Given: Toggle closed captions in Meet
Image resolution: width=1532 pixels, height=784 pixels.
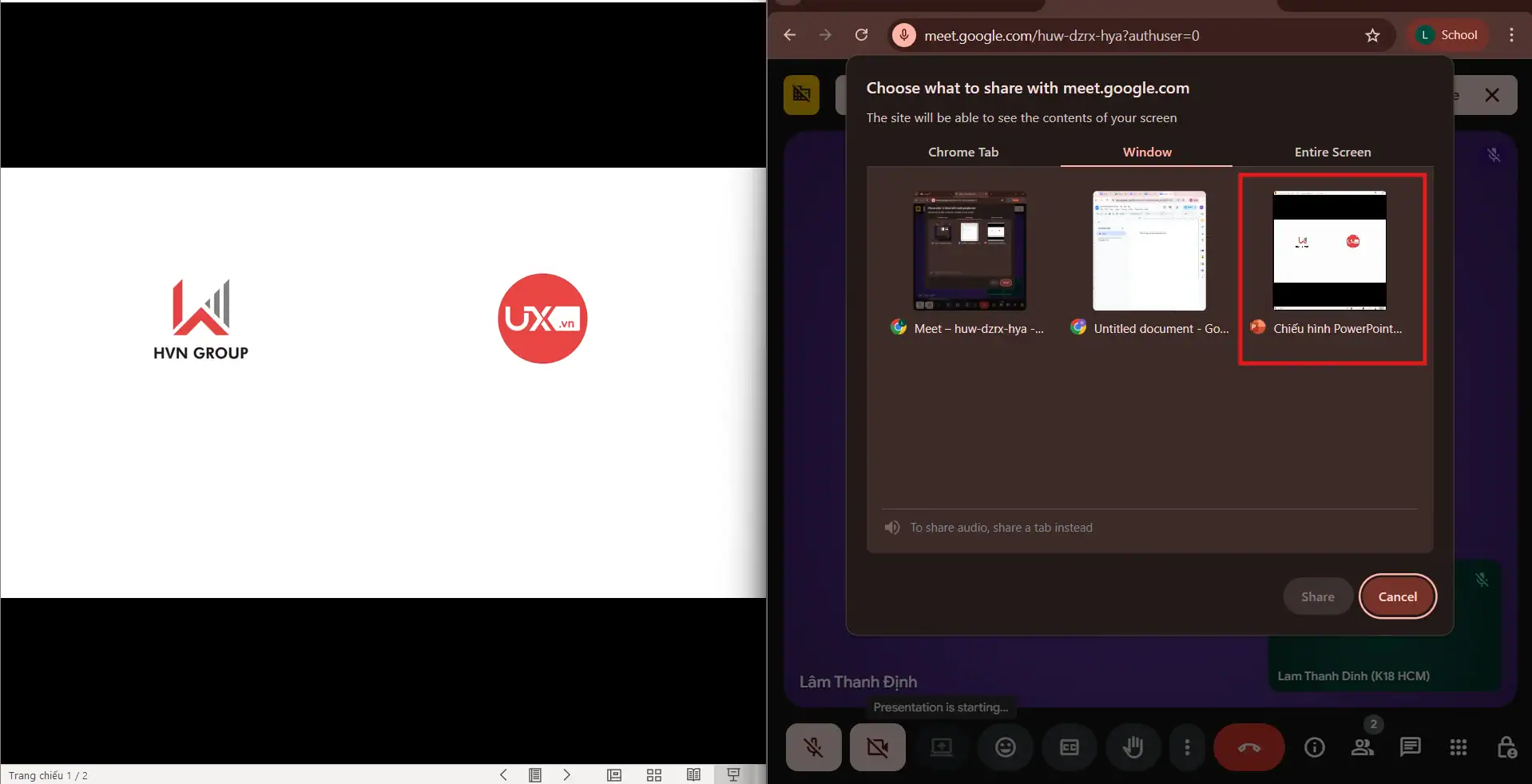Looking at the screenshot, I should (1069, 747).
